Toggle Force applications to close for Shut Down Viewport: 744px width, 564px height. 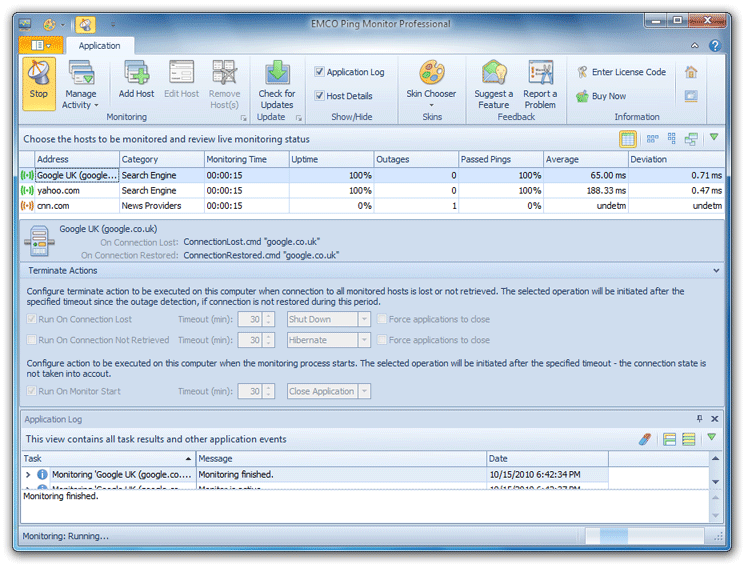pyautogui.click(x=381, y=319)
